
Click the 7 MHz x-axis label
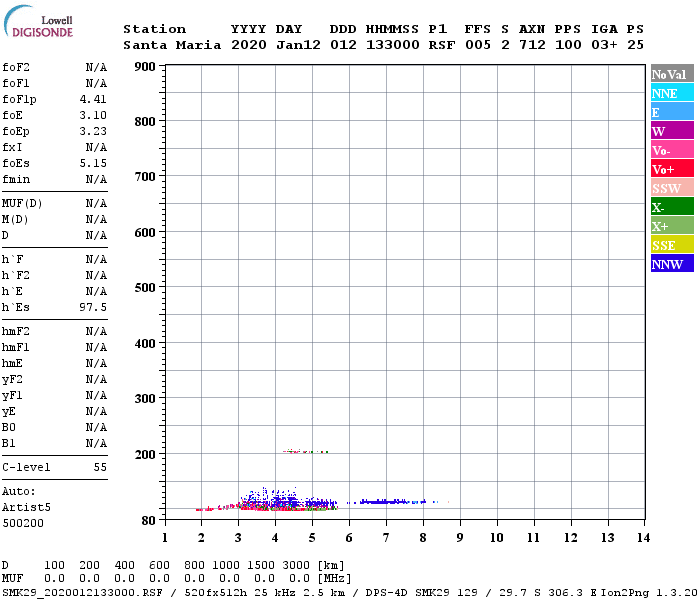click(386, 538)
